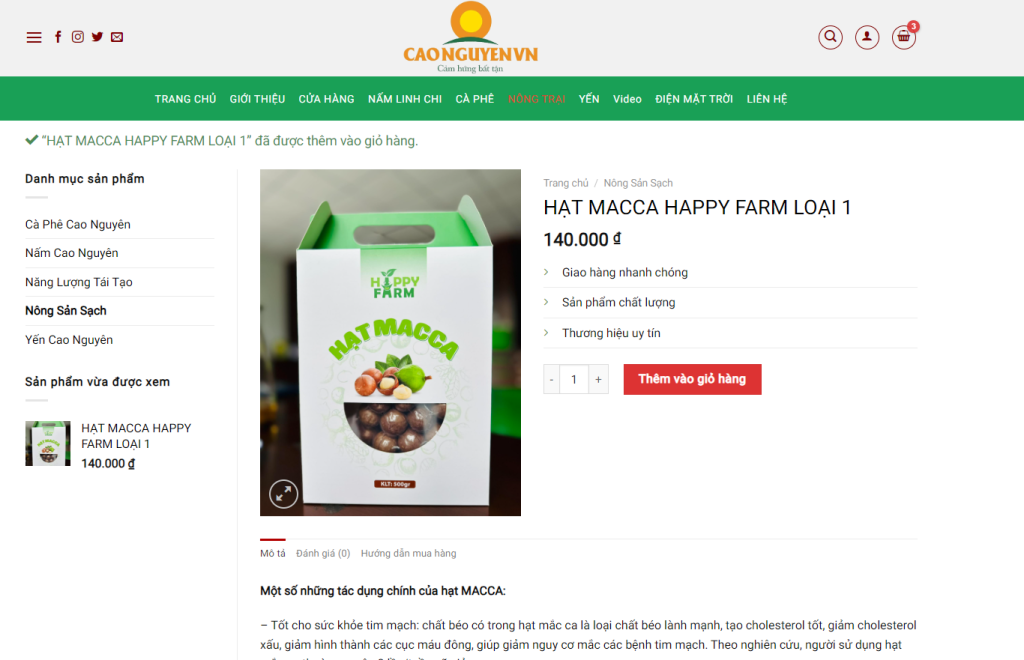The height and width of the screenshot is (660, 1024).
Task: Open the user account icon
Action: pyautogui.click(x=867, y=37)
